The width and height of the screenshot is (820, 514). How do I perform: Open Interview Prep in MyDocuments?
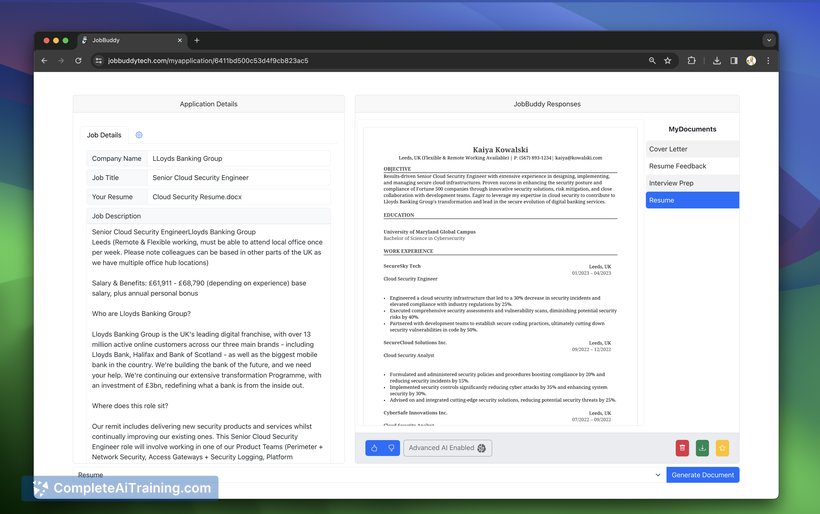(x=692, y=183)
